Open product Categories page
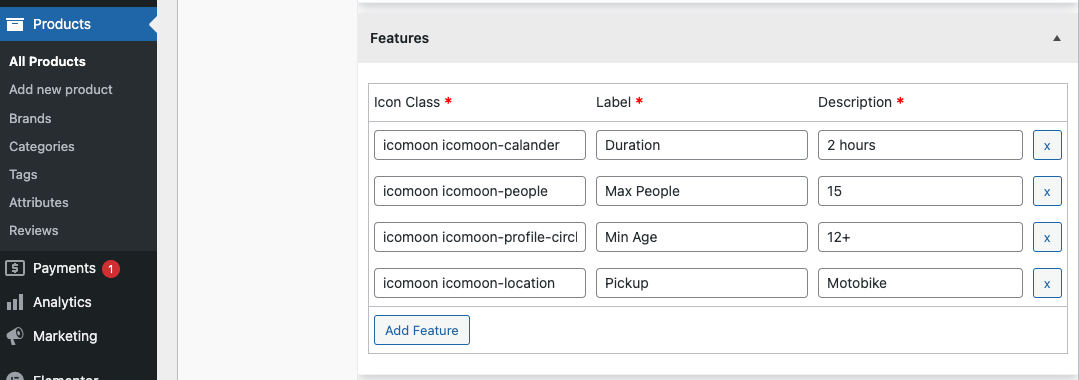 click(x=42, y=147)
